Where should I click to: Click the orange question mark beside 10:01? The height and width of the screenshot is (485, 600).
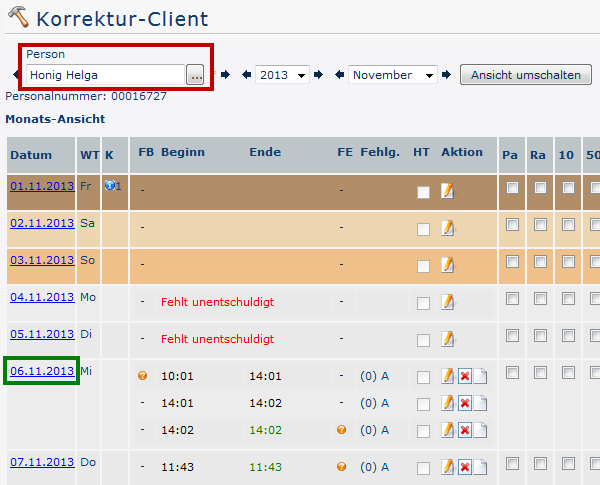coord(143,376)
